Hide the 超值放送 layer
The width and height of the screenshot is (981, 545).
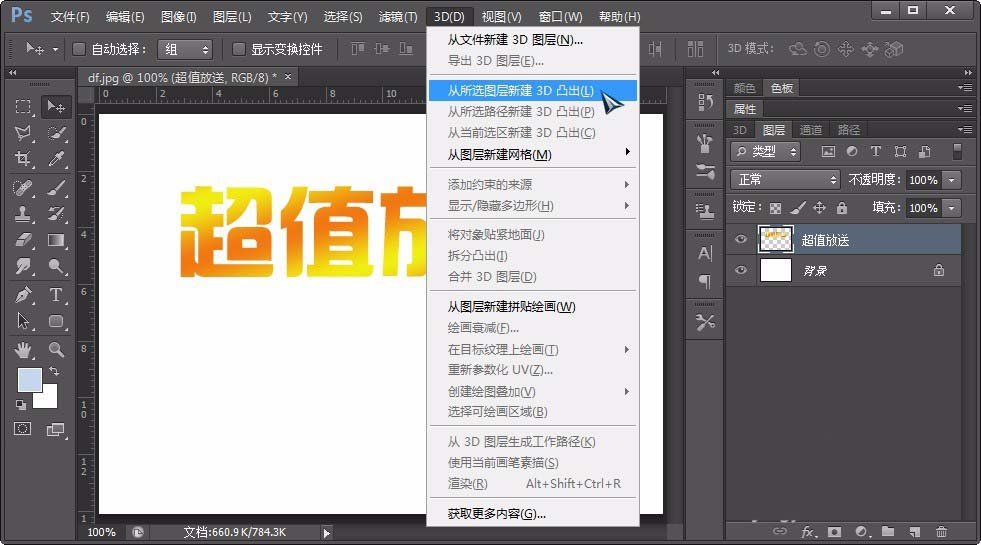741,239
